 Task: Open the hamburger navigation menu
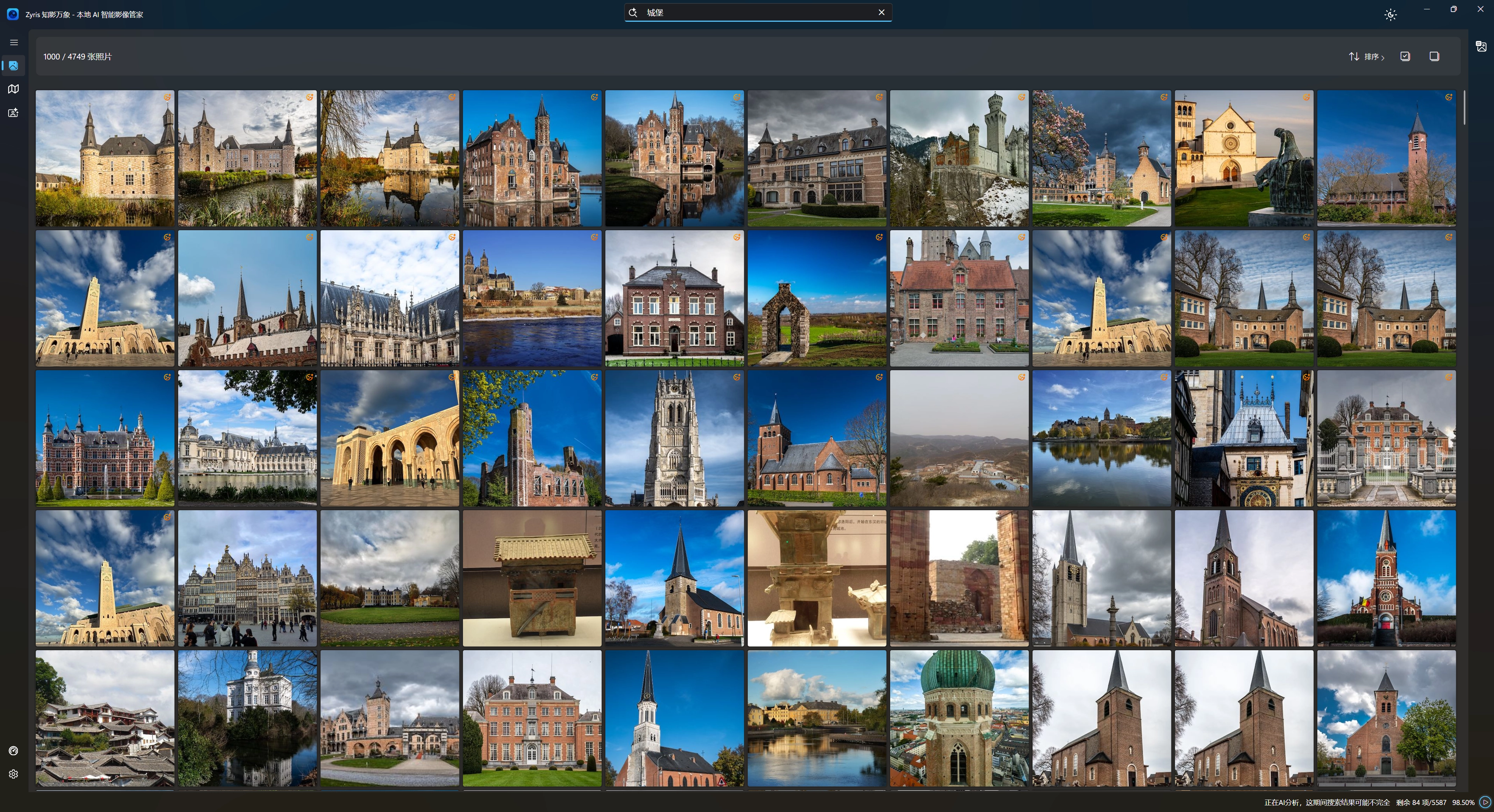(x=14, y=42)
